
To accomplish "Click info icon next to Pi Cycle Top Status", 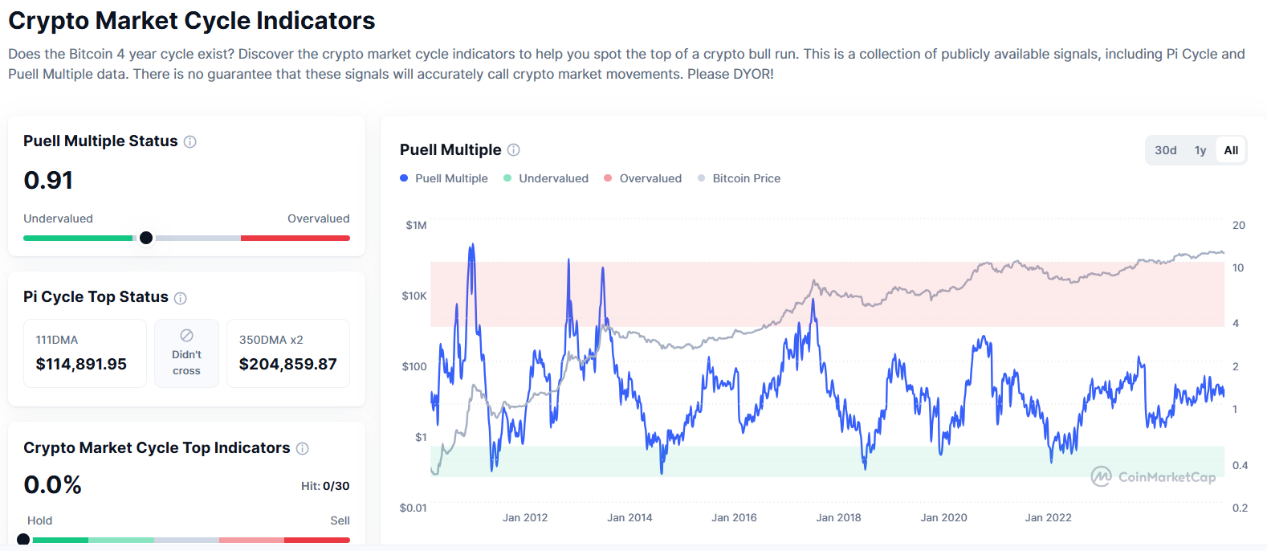I will click(180, 298).
